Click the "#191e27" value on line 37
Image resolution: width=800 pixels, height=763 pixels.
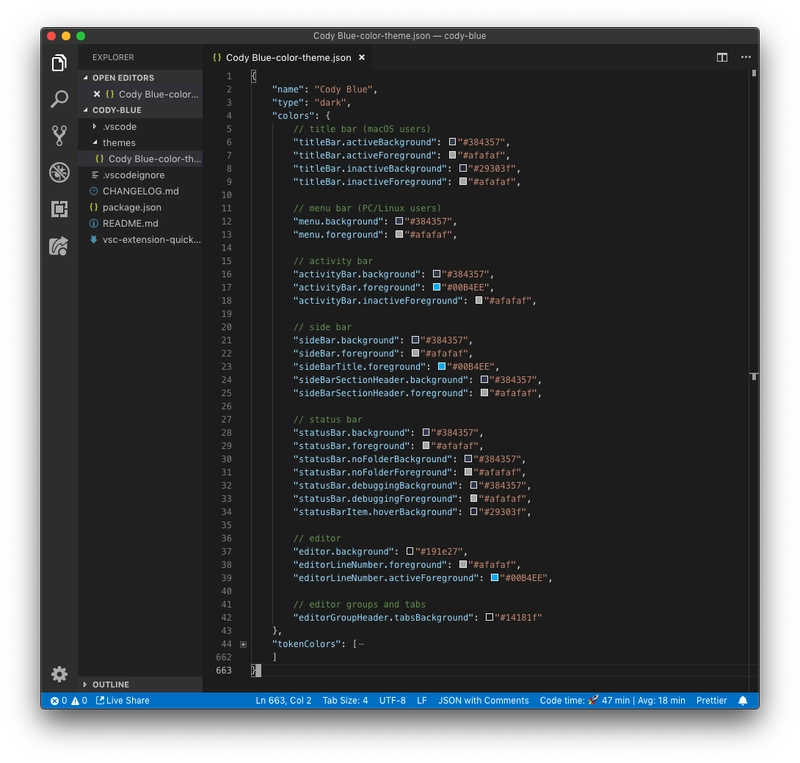[x=439, y=551]
